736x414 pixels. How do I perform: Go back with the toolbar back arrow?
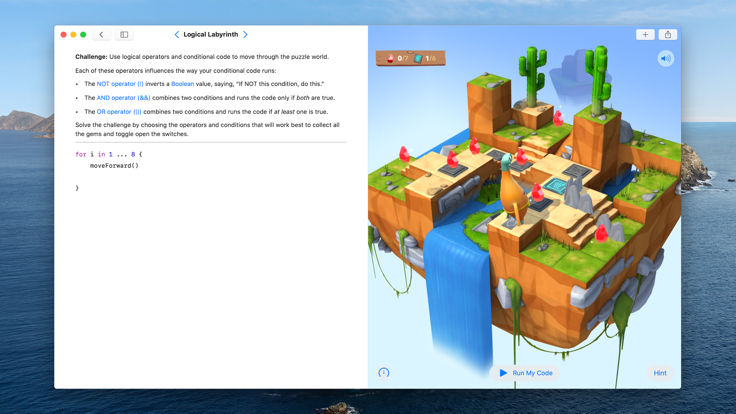click(x=101, y=35)
